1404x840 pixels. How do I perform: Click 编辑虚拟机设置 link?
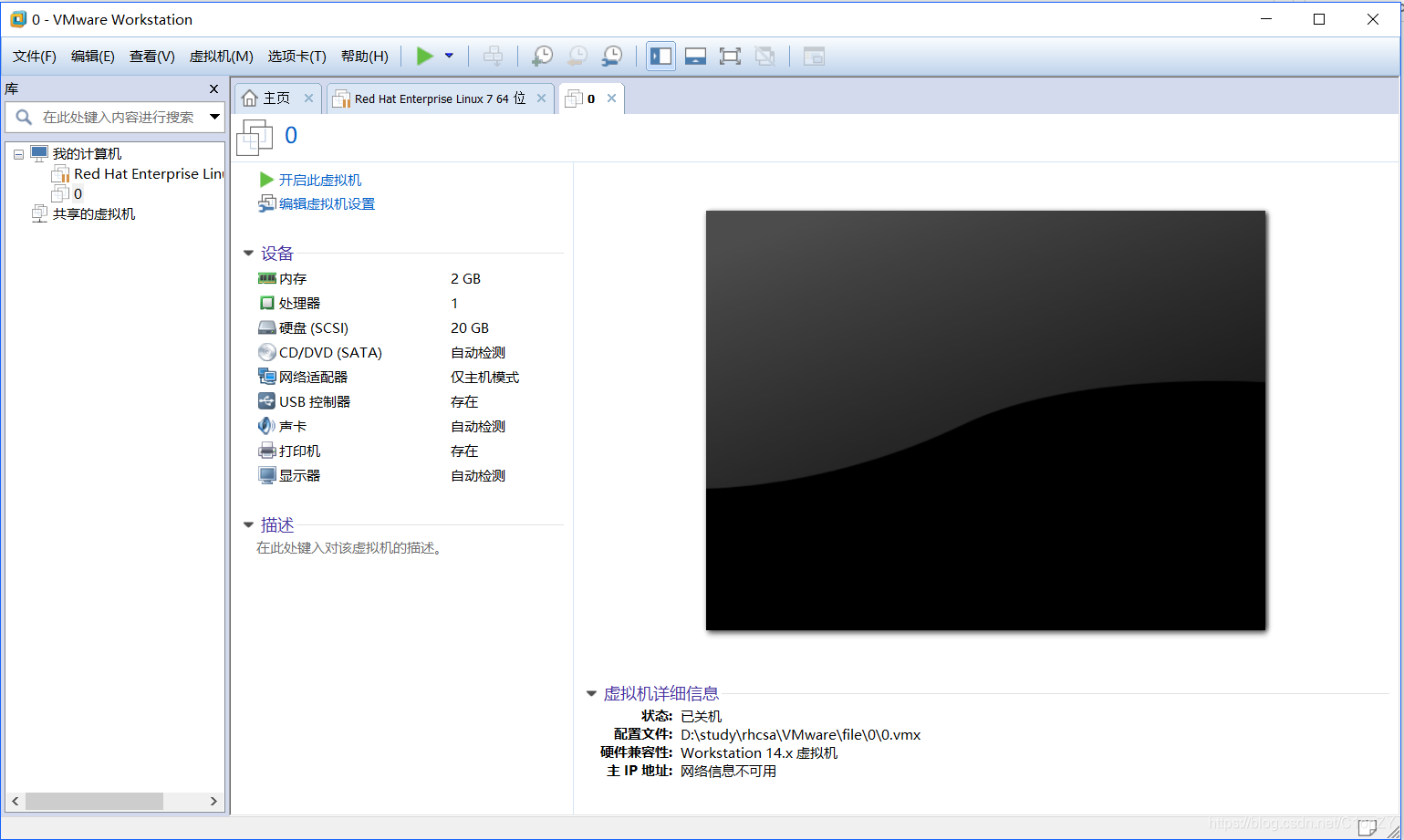[x=325, y=202]
